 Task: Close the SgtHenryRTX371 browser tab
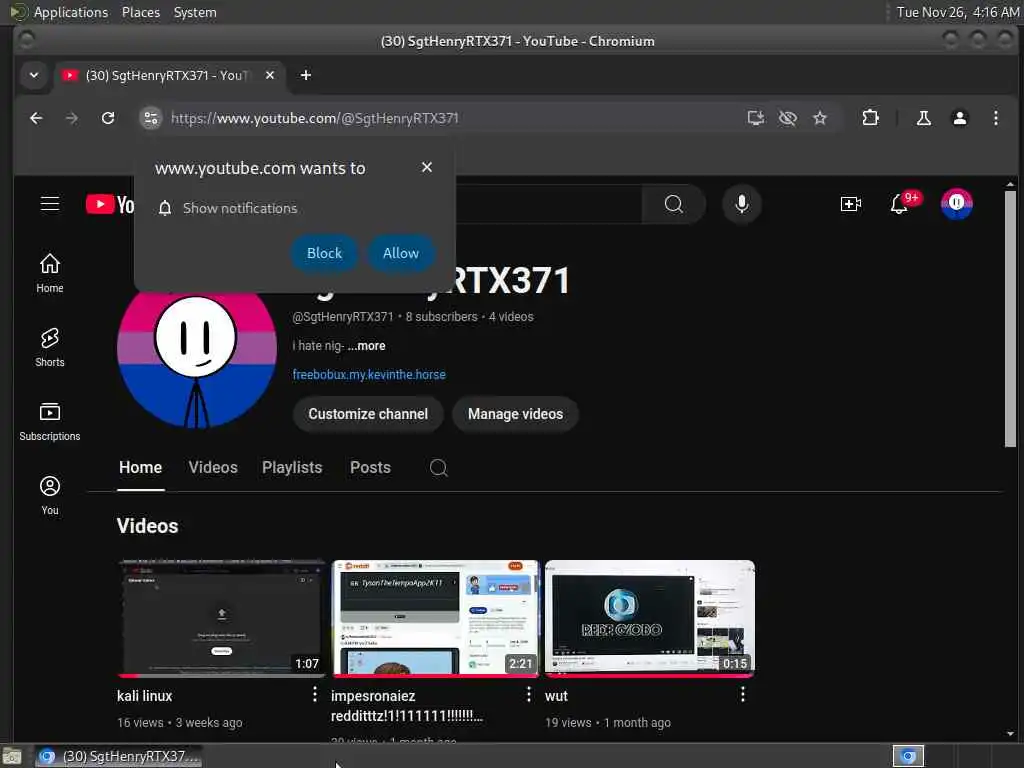270,76
